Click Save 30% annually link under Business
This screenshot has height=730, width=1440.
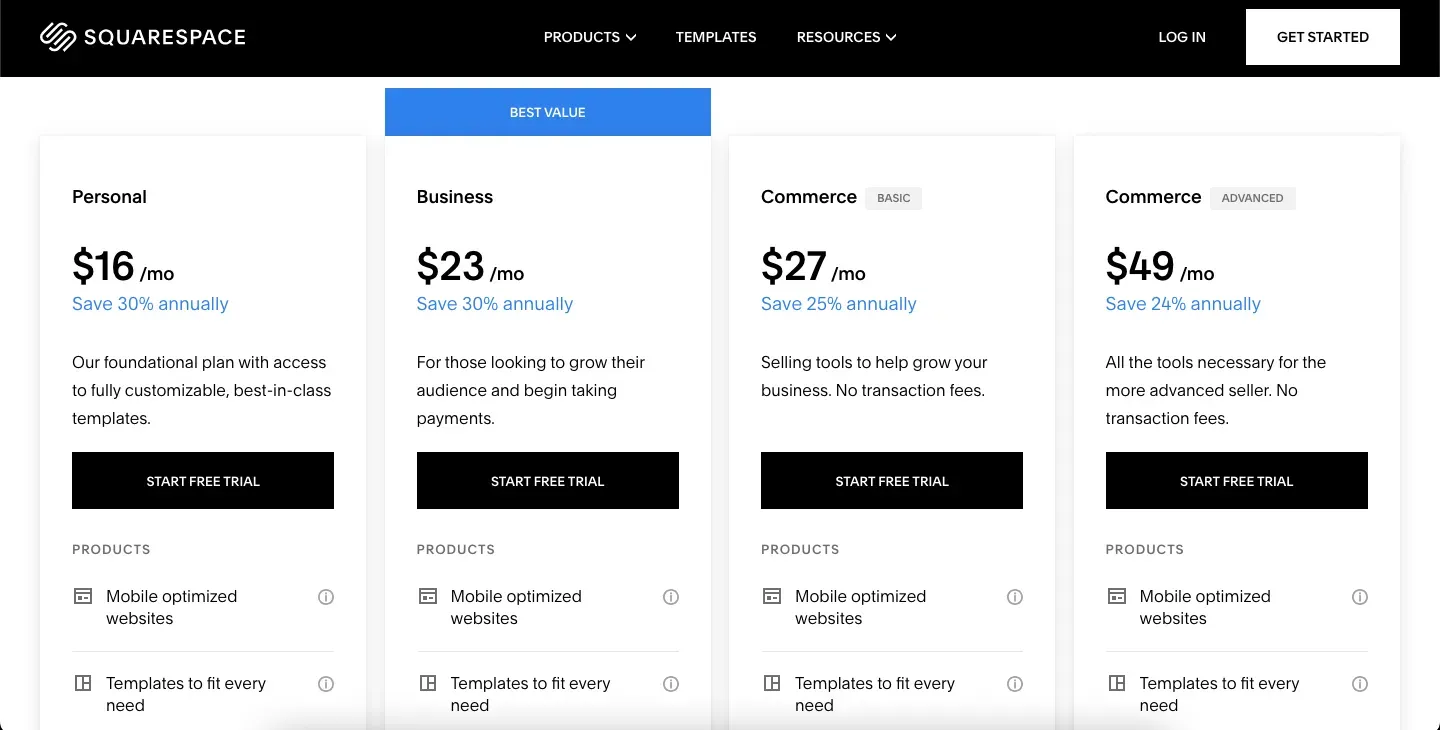point(495,304)
